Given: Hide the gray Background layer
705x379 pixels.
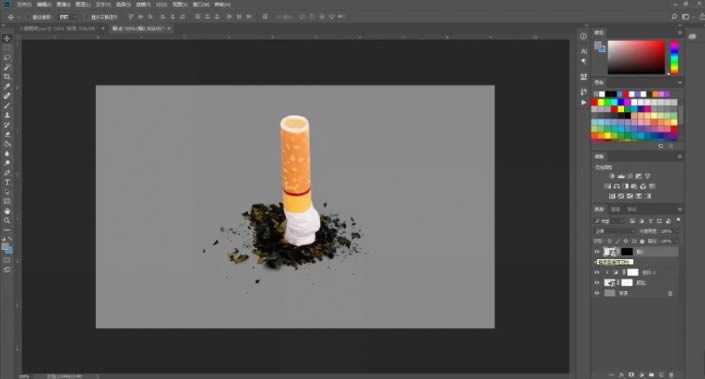Looking at the screenshot, I should [x=597, y=293].
